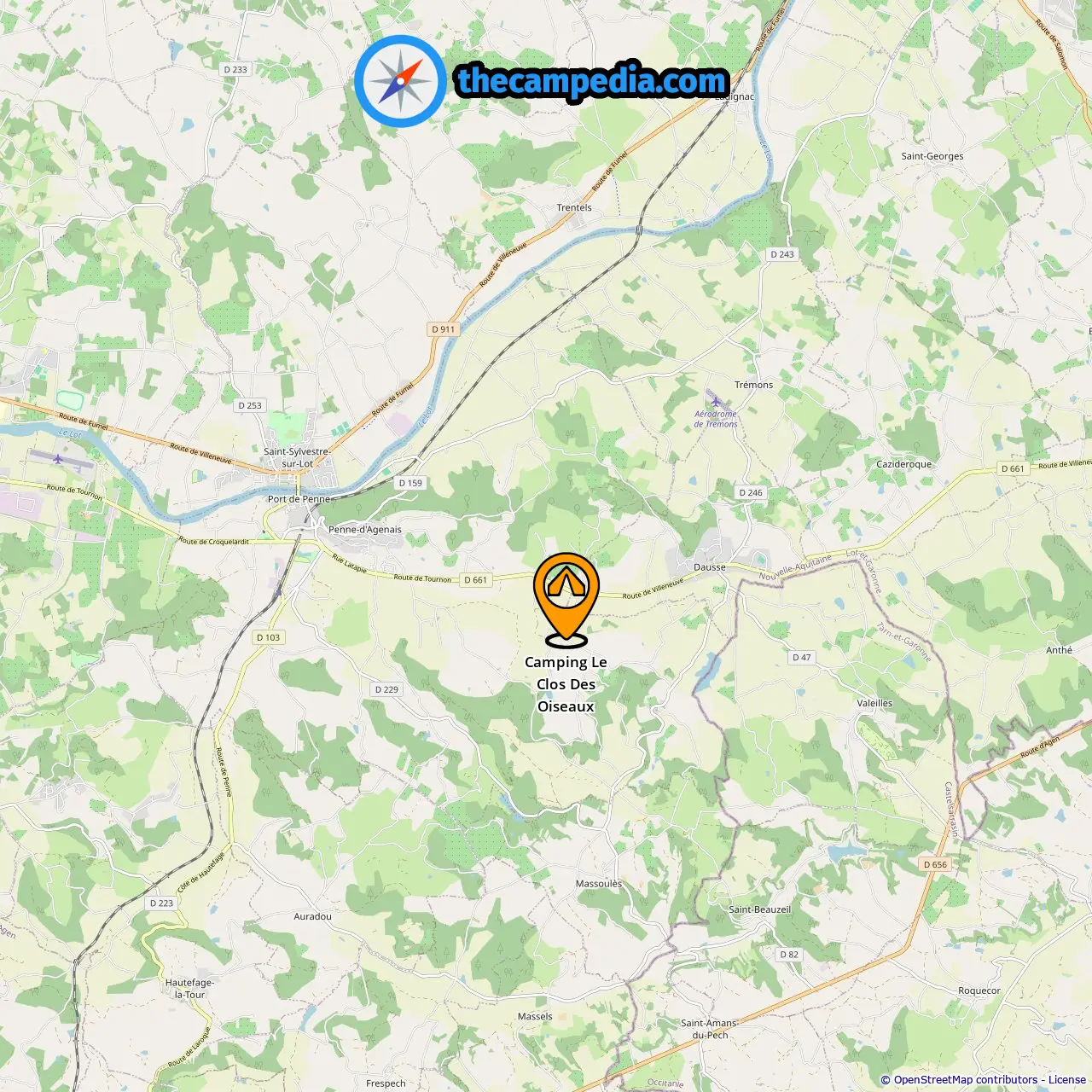
Task: Click the Camping Le Clos Des Oiseaux label
Action: pyautogui.click(x=566, y=684)
